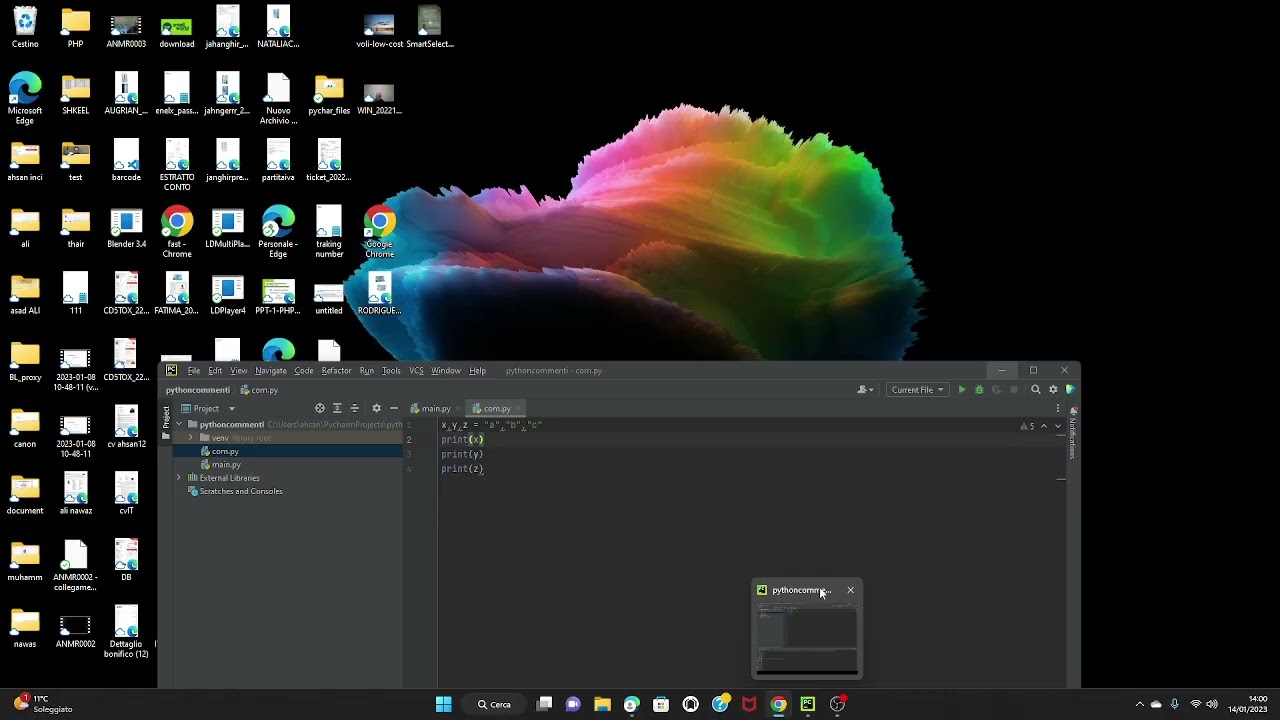1280x720 pixels.
Task: Open Google Chrome desktop shortcut
Action: click(379, 232)
